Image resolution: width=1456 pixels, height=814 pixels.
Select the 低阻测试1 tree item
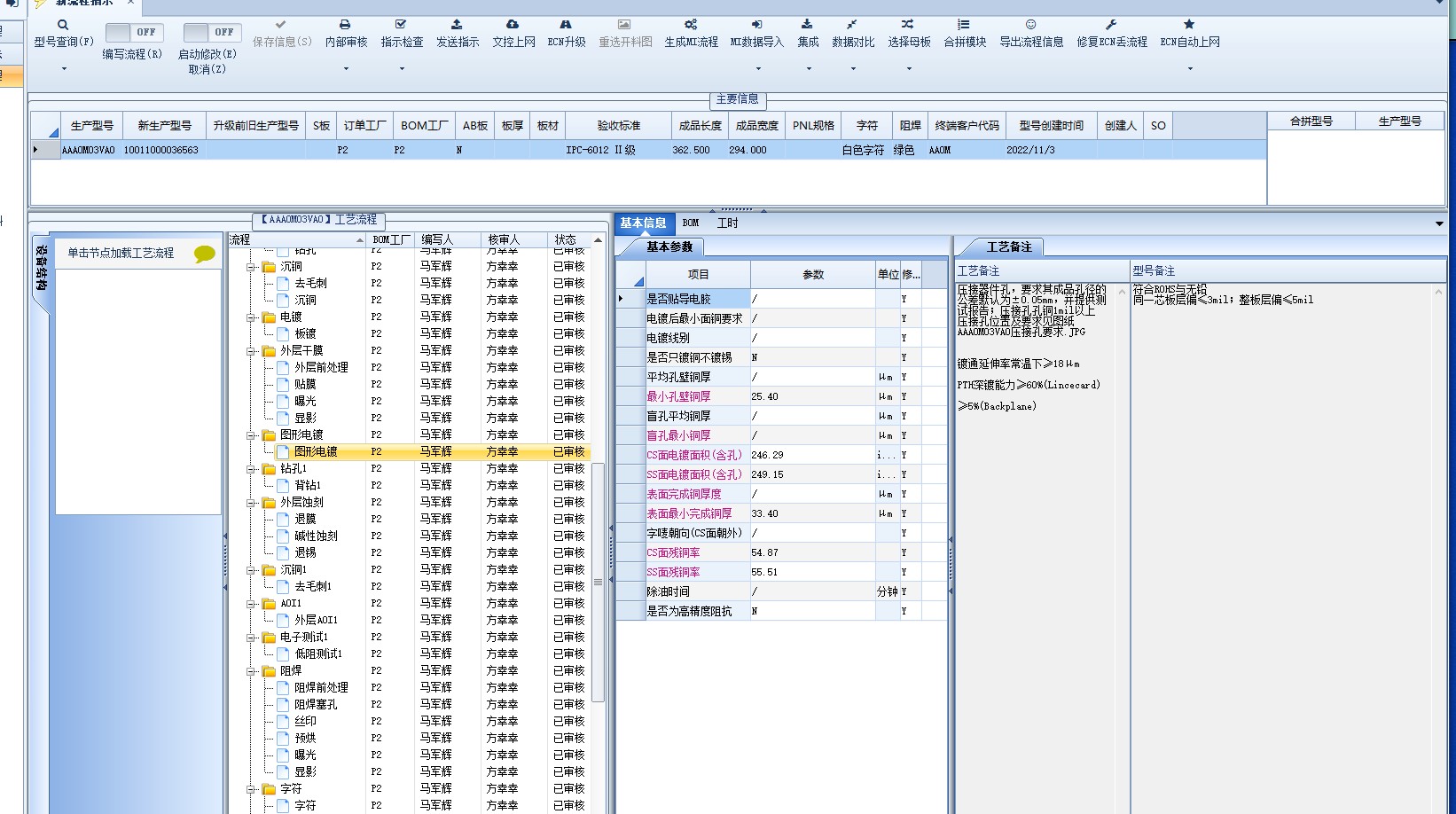[x=318, y=654]
